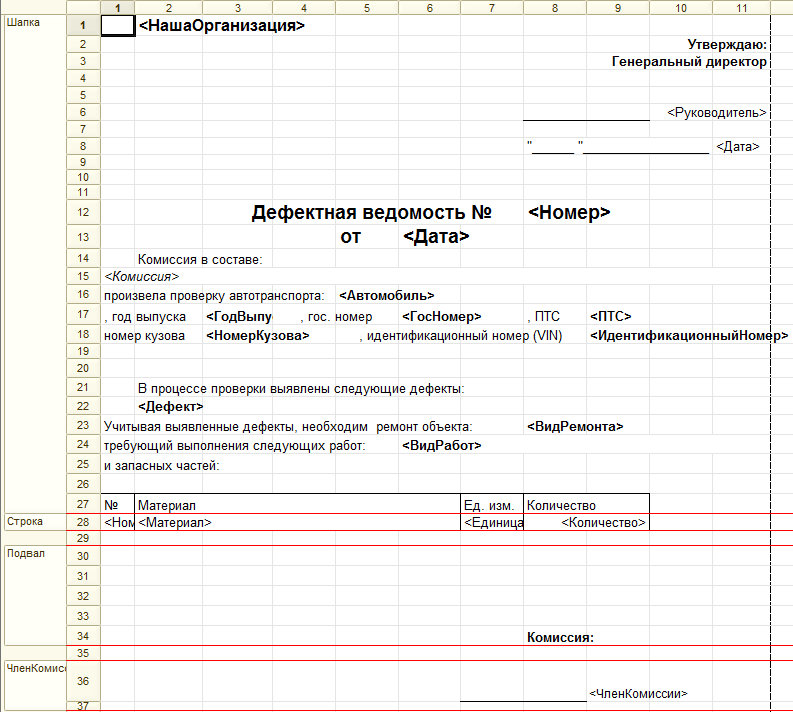Select the <Номер> parameter in row 12
The height and width of the screenshot is (712, 793).
pos(569,212)
